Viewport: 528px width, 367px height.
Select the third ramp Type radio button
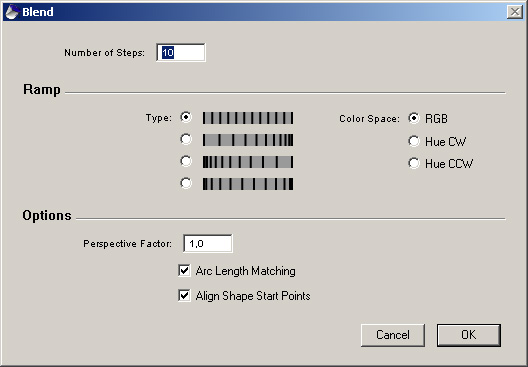click(x=186, y=161)
